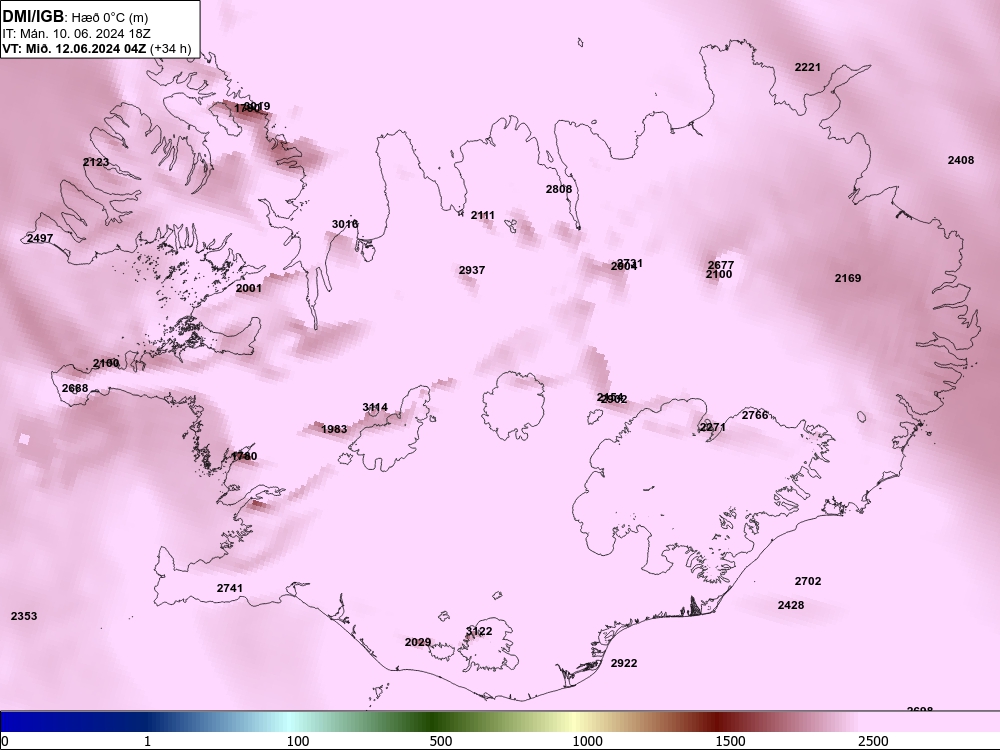Click the 2497 value on the map
The height and width of the screenshot is (750, 1000).
pyautogui.click(x=40, y=239)
